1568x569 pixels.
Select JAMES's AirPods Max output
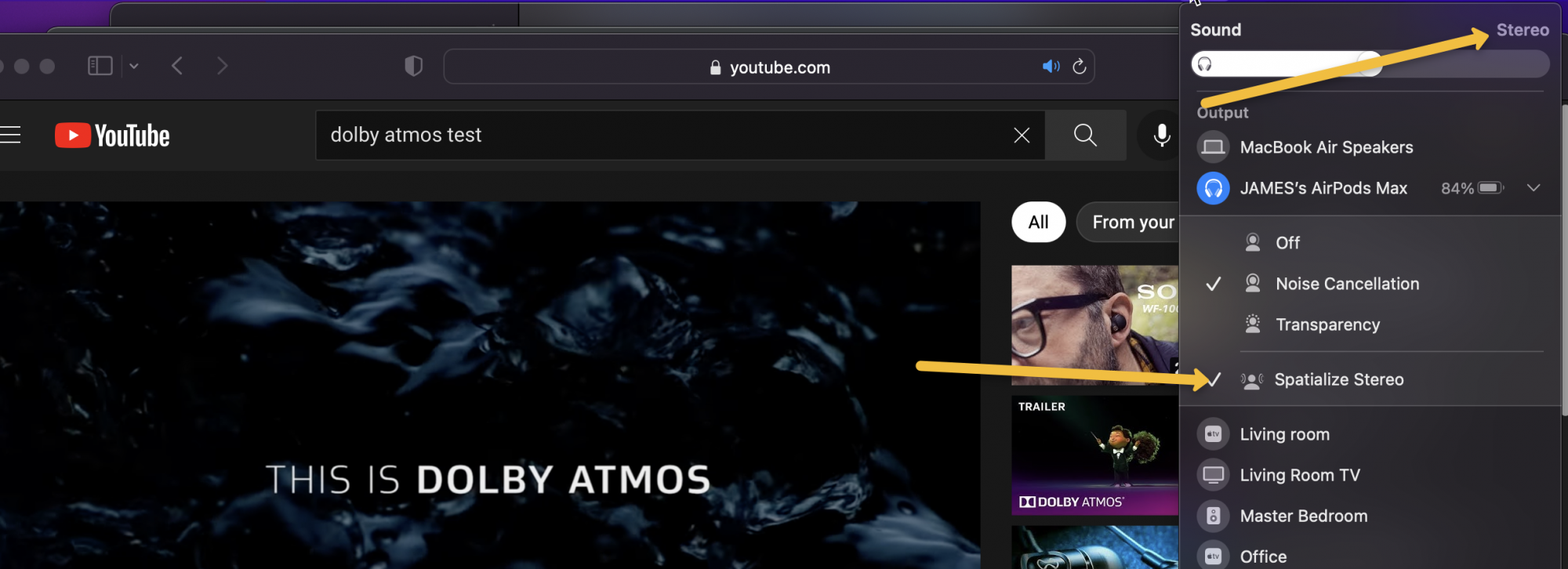(1370, 188)
